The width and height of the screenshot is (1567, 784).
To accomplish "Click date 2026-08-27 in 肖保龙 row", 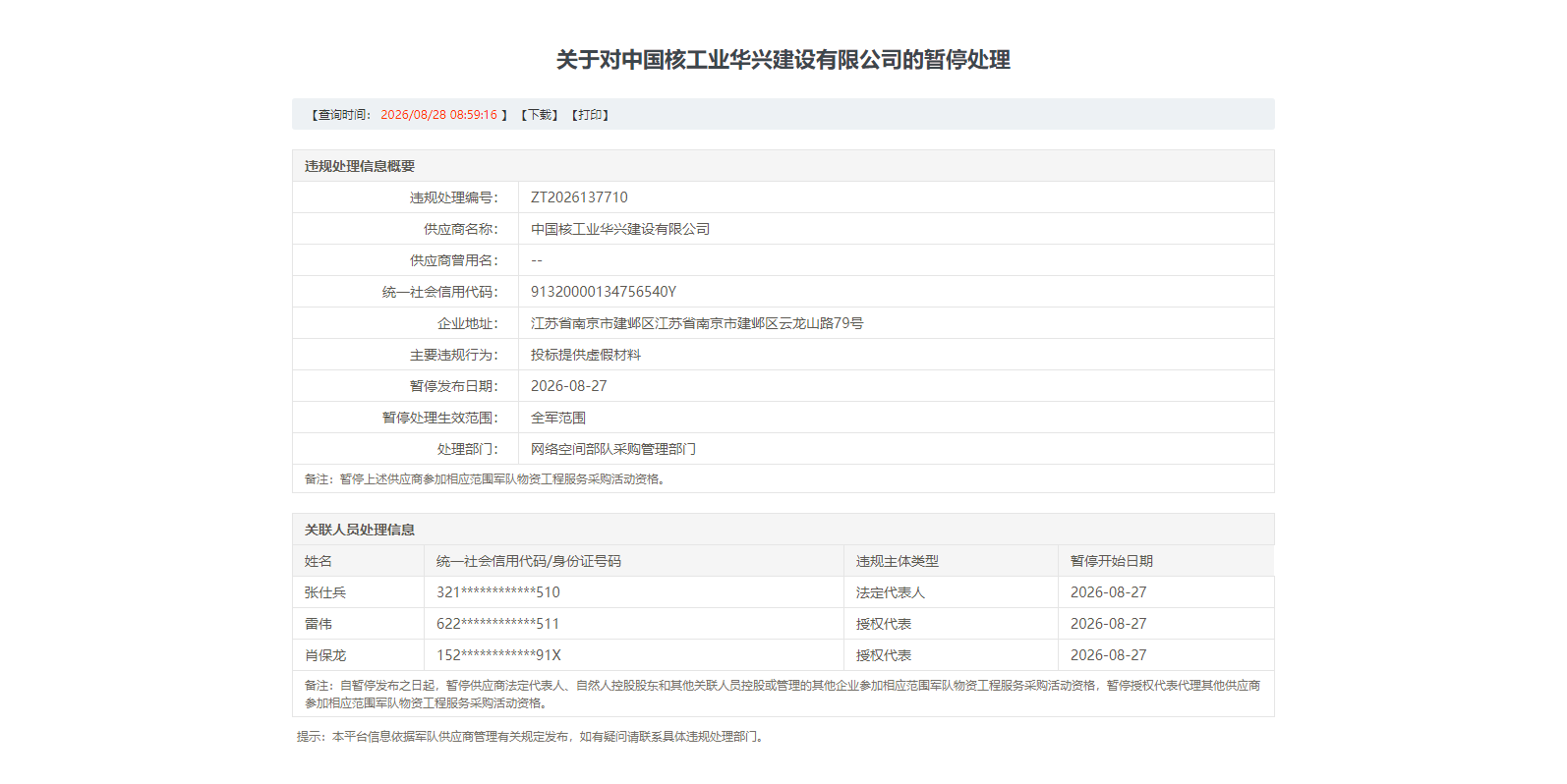I will tap(1109, 655).
